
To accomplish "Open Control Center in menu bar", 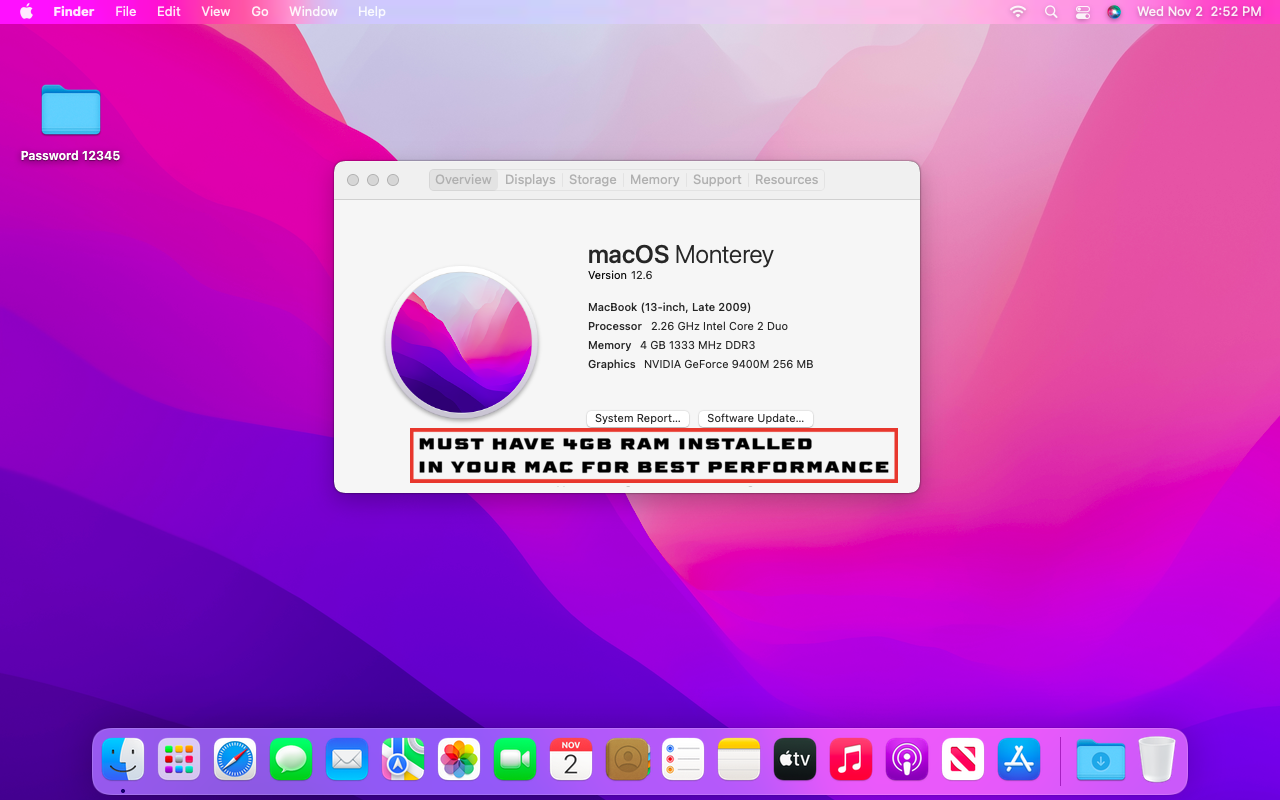I will [x=1083, y=11].
